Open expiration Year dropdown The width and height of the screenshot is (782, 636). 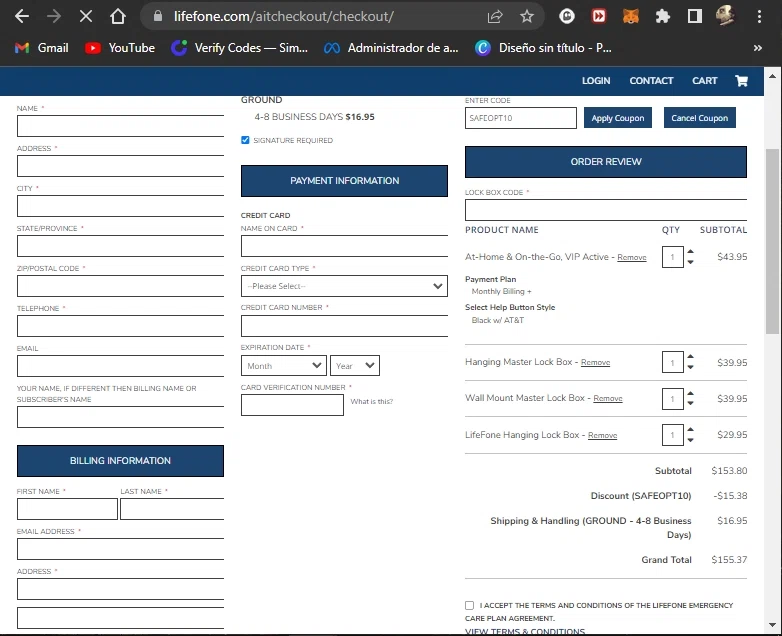tap(355, 366)
